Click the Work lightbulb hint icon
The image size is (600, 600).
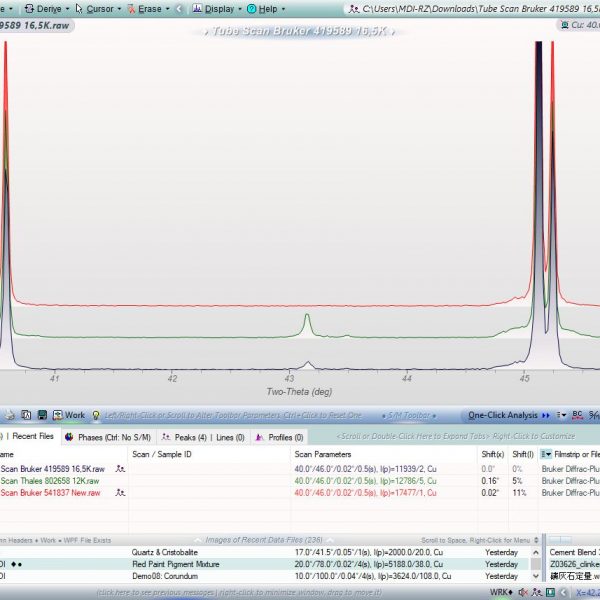(96, 415)
